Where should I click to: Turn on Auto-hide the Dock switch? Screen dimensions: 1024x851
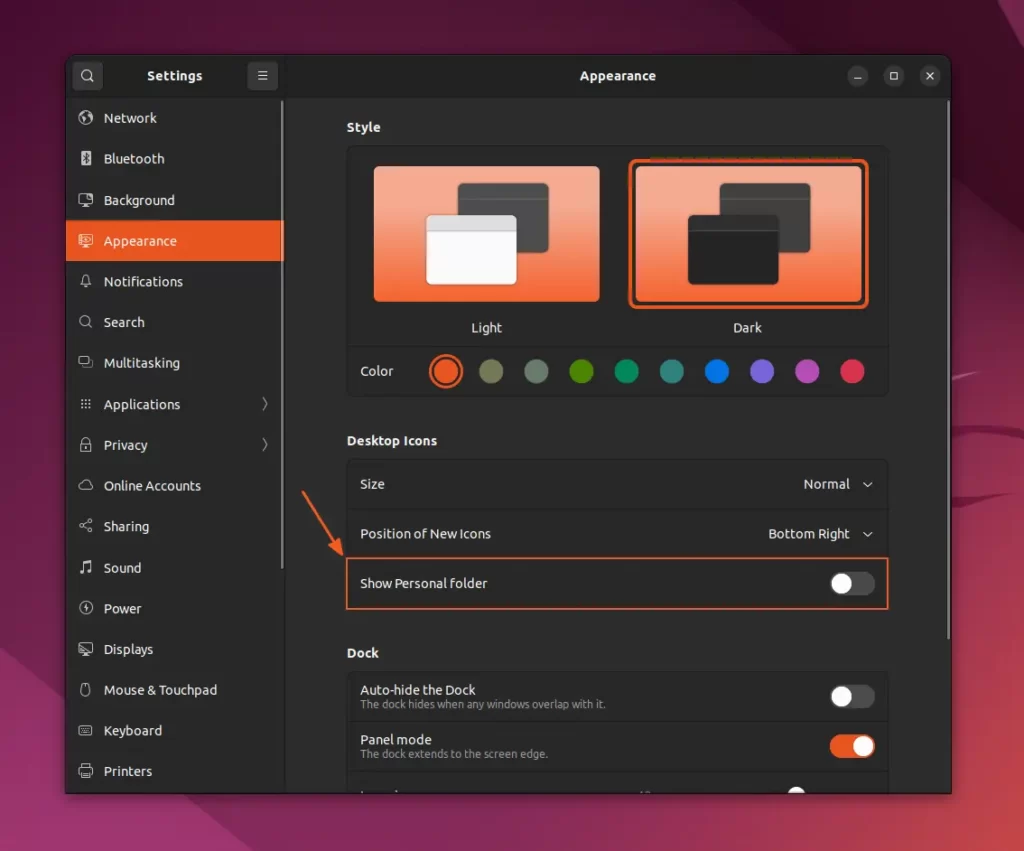tap(852, 697)
